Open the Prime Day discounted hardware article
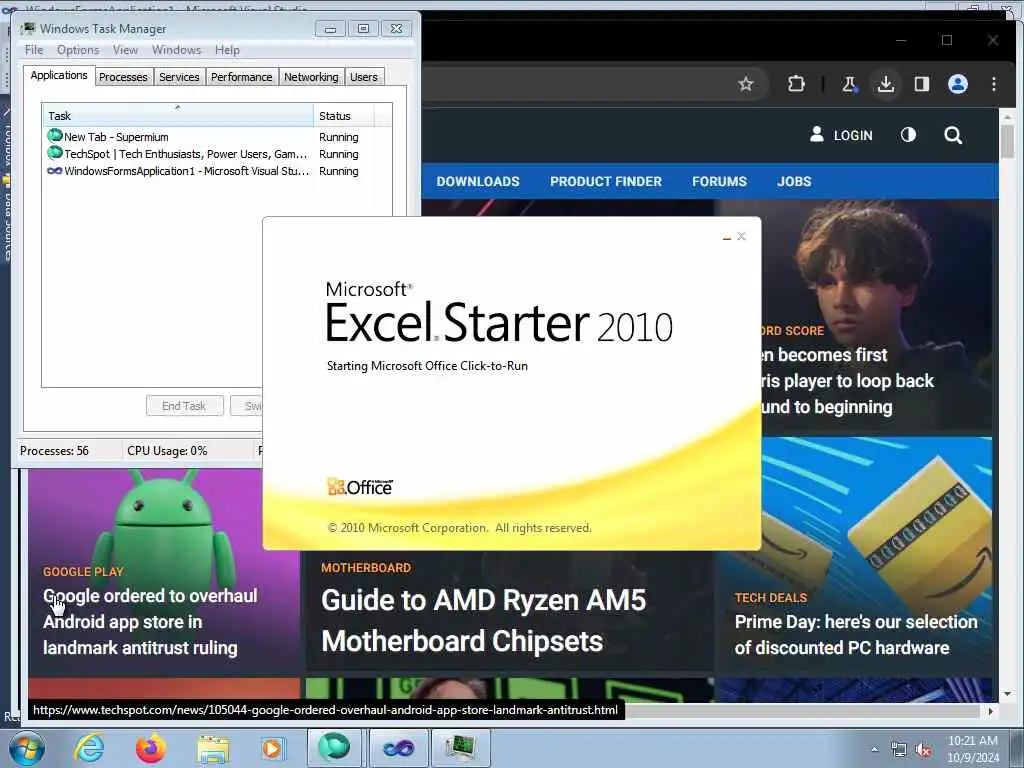 coord(856,635)
